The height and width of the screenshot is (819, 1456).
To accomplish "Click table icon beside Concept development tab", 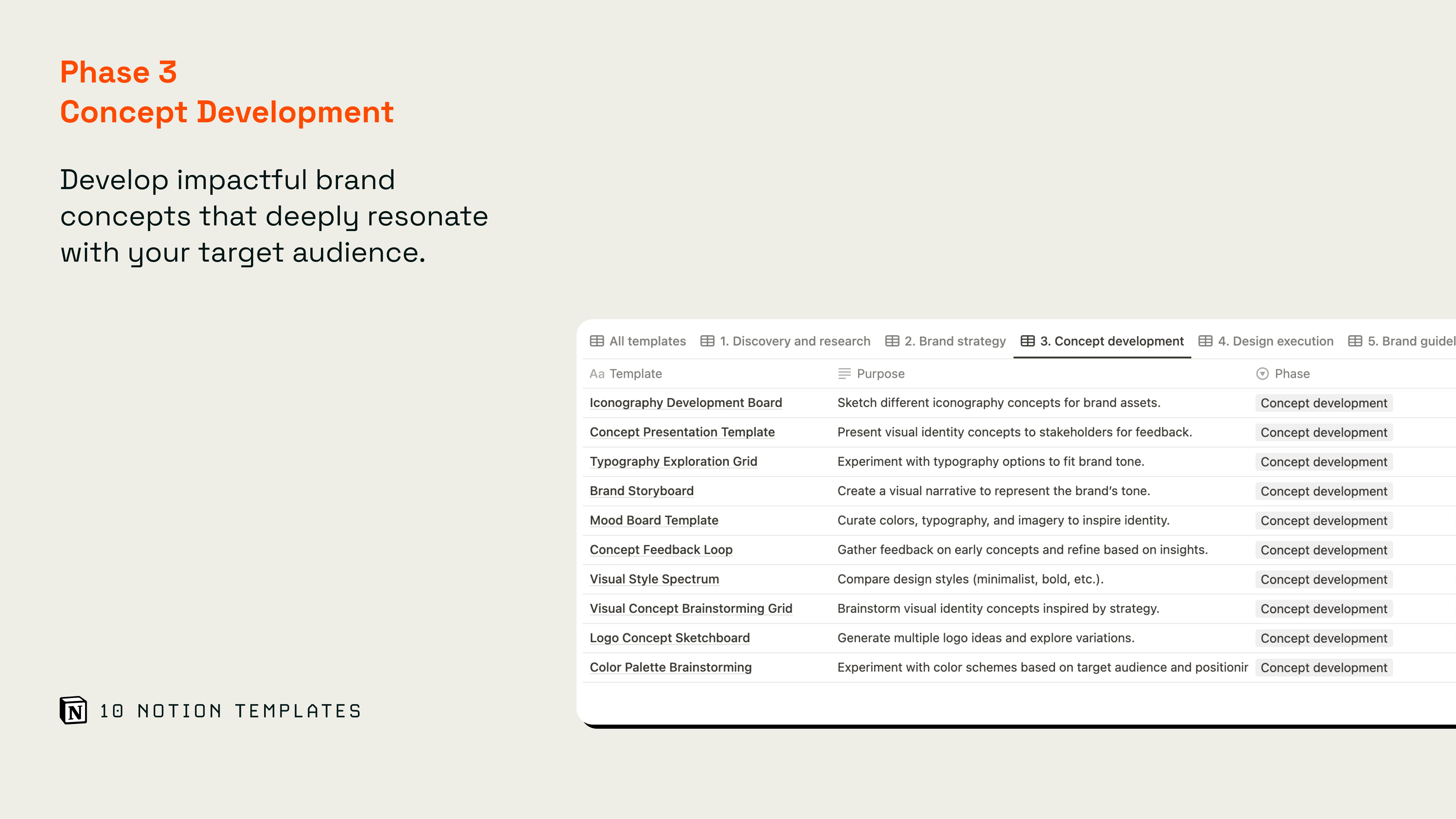I will tap(1028, 341).
